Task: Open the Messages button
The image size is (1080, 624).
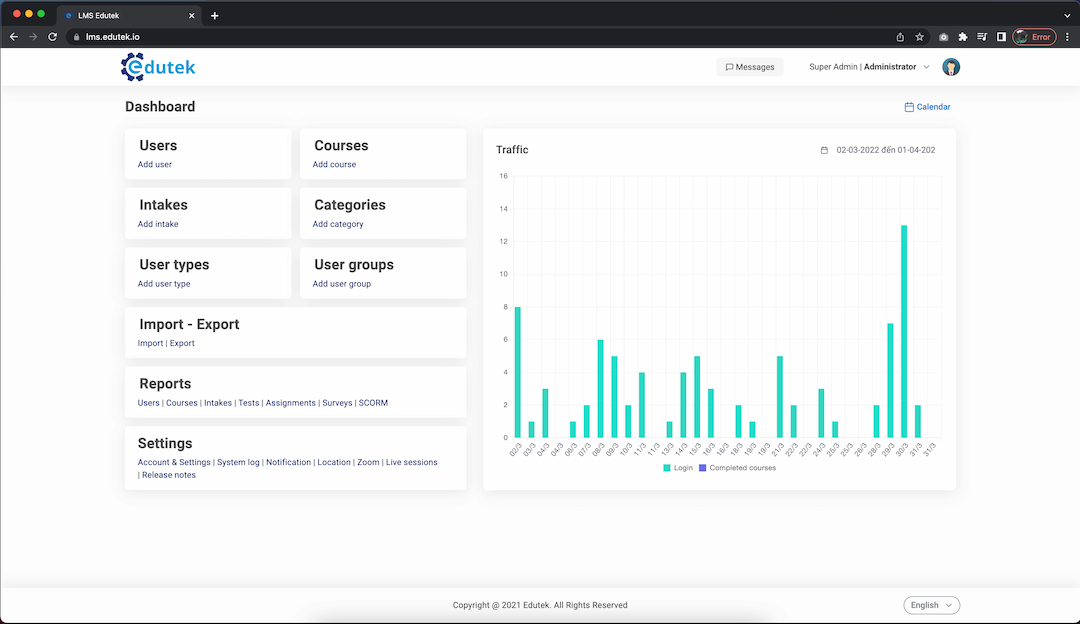Action: tap(749, 67)
